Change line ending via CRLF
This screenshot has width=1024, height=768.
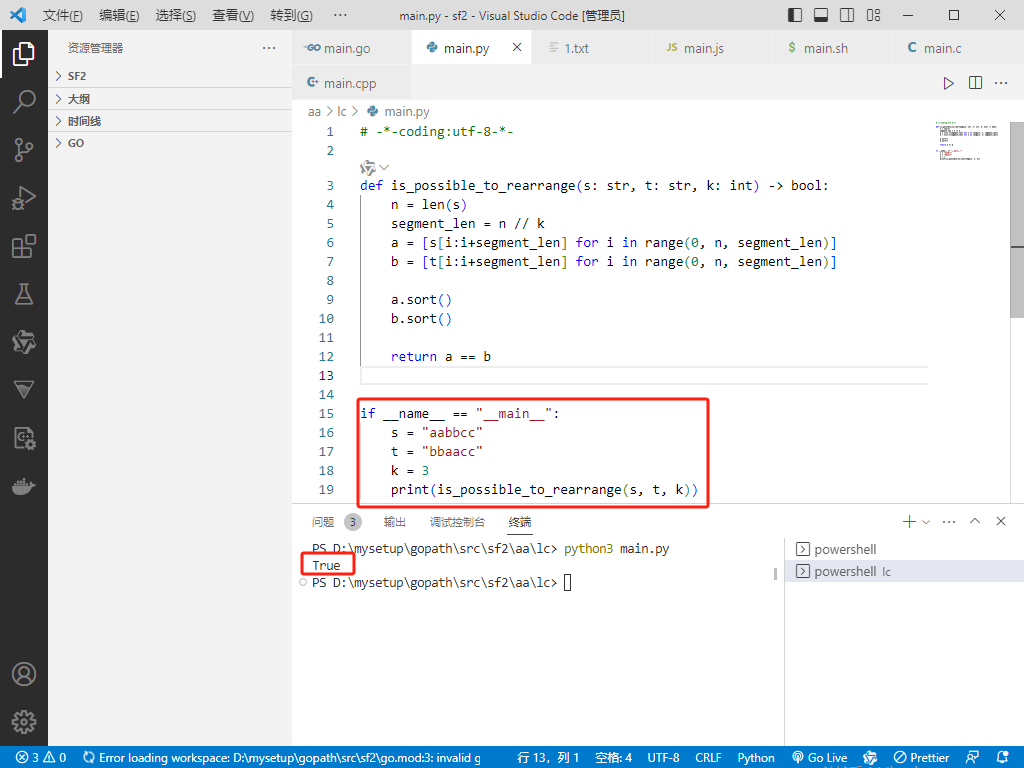click(708, 758)
